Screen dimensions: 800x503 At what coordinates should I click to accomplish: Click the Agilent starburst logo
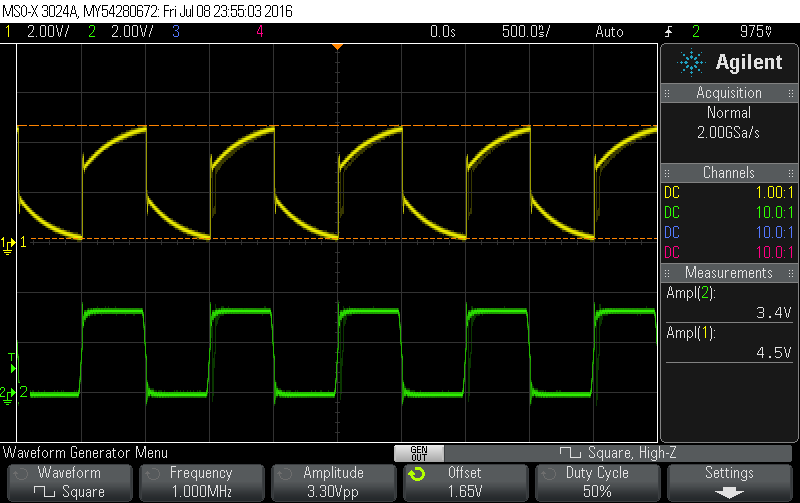pos(691,62)
